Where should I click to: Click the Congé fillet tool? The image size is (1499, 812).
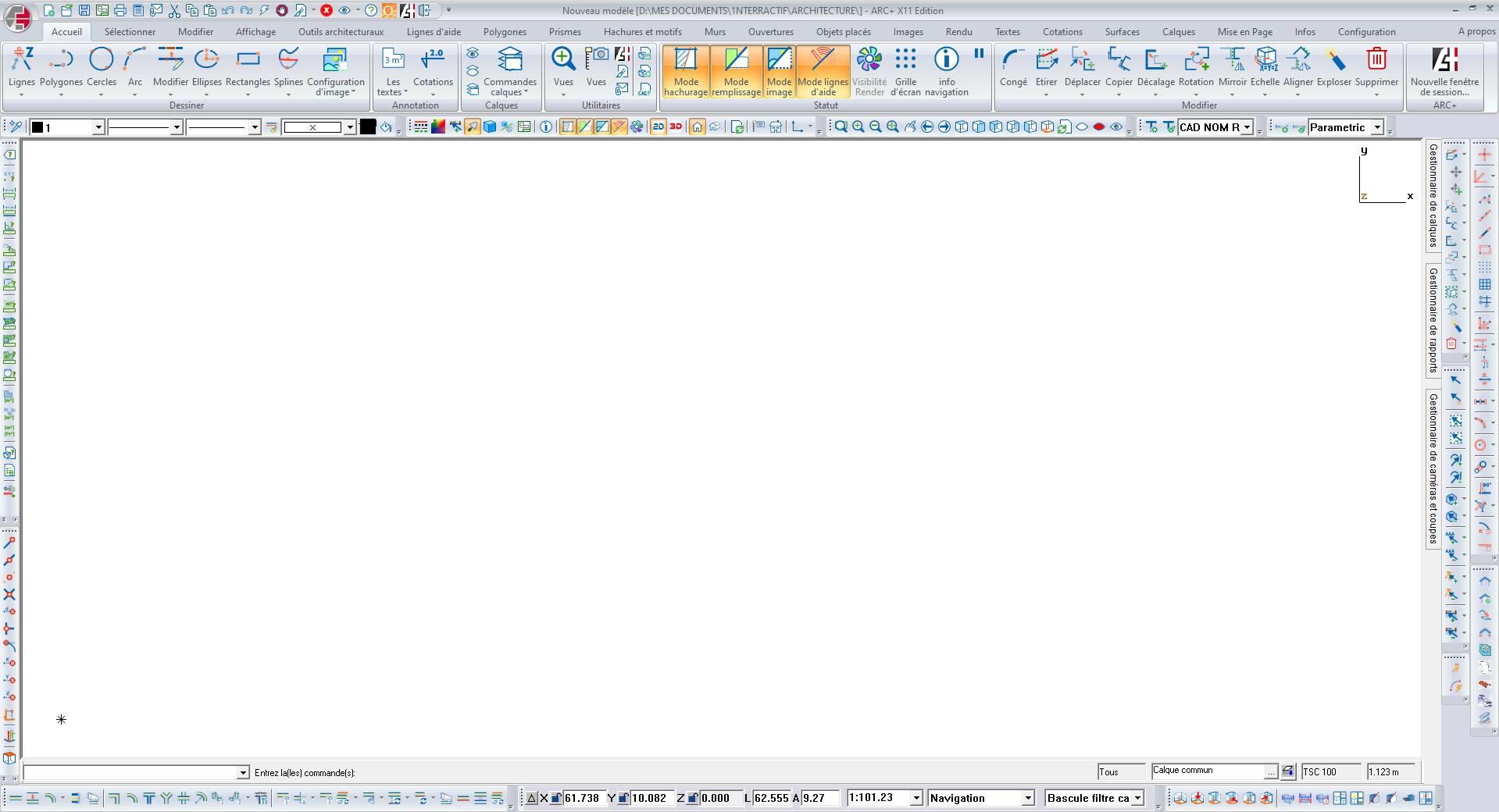1013,60
